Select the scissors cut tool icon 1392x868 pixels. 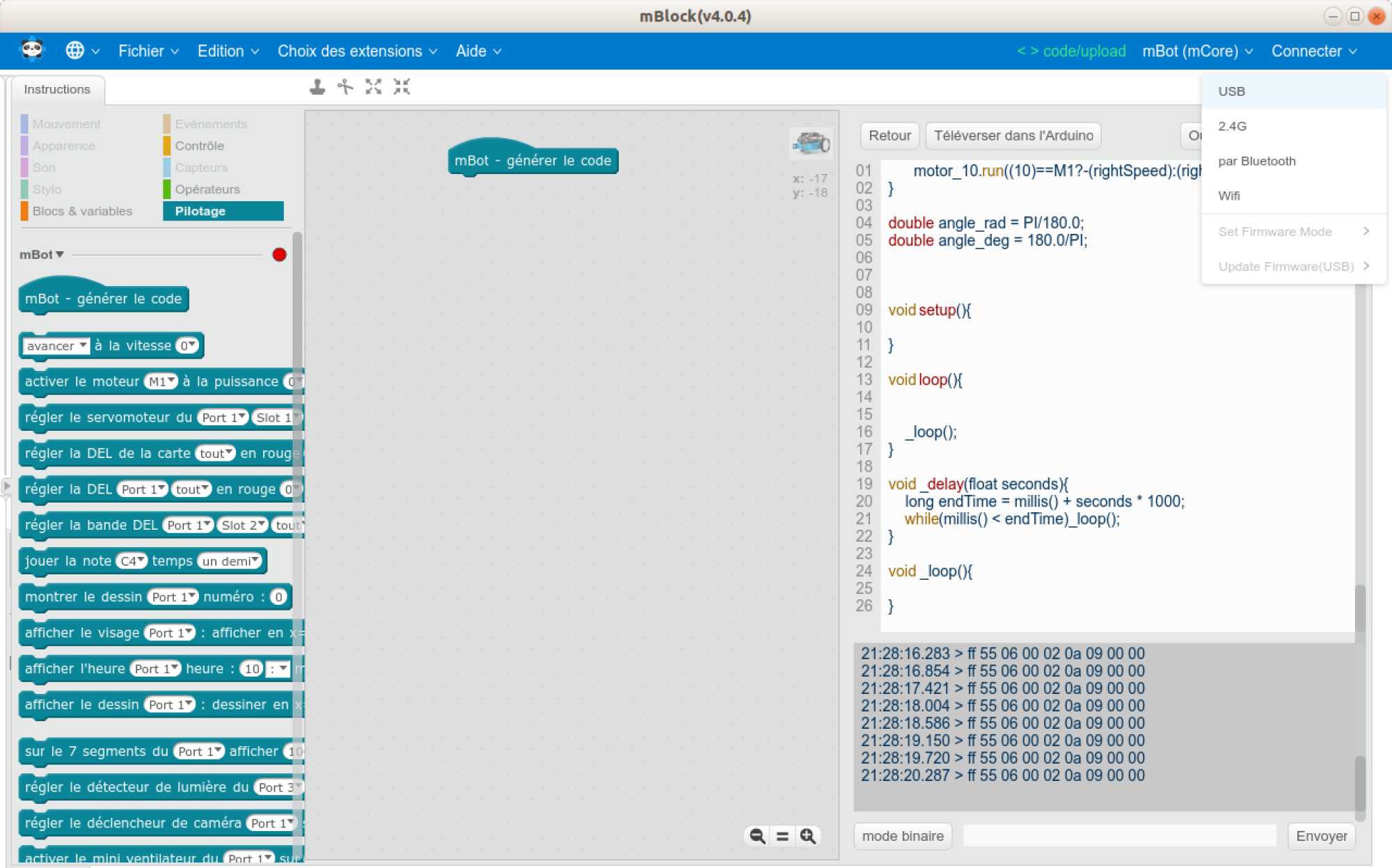pyautogui.click(x=345, y=87)
